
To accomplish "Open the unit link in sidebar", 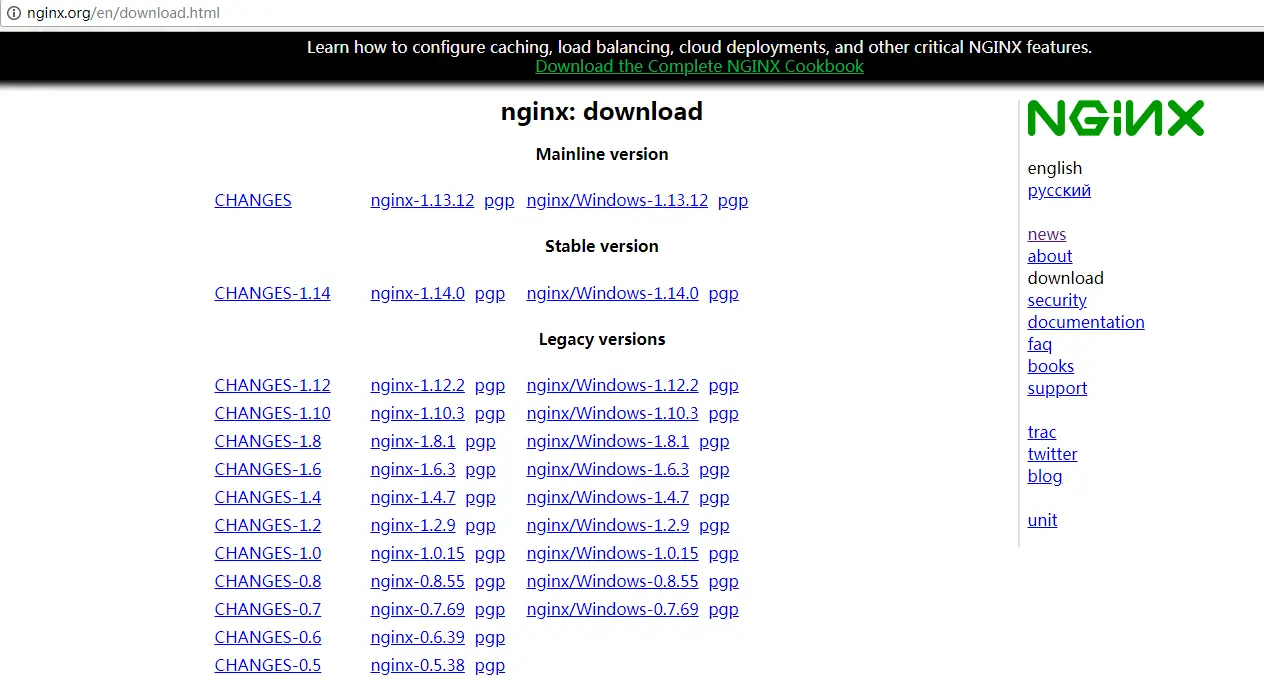I will point(1042,520).
